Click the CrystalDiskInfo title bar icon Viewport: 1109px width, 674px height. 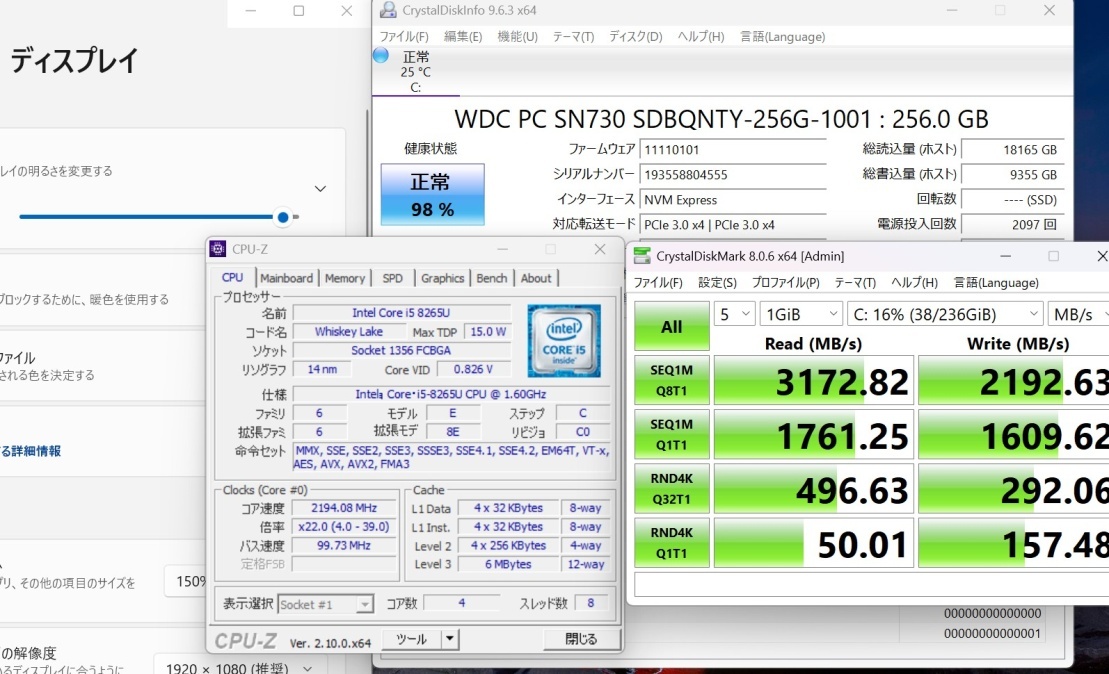[x=388, y=10]
